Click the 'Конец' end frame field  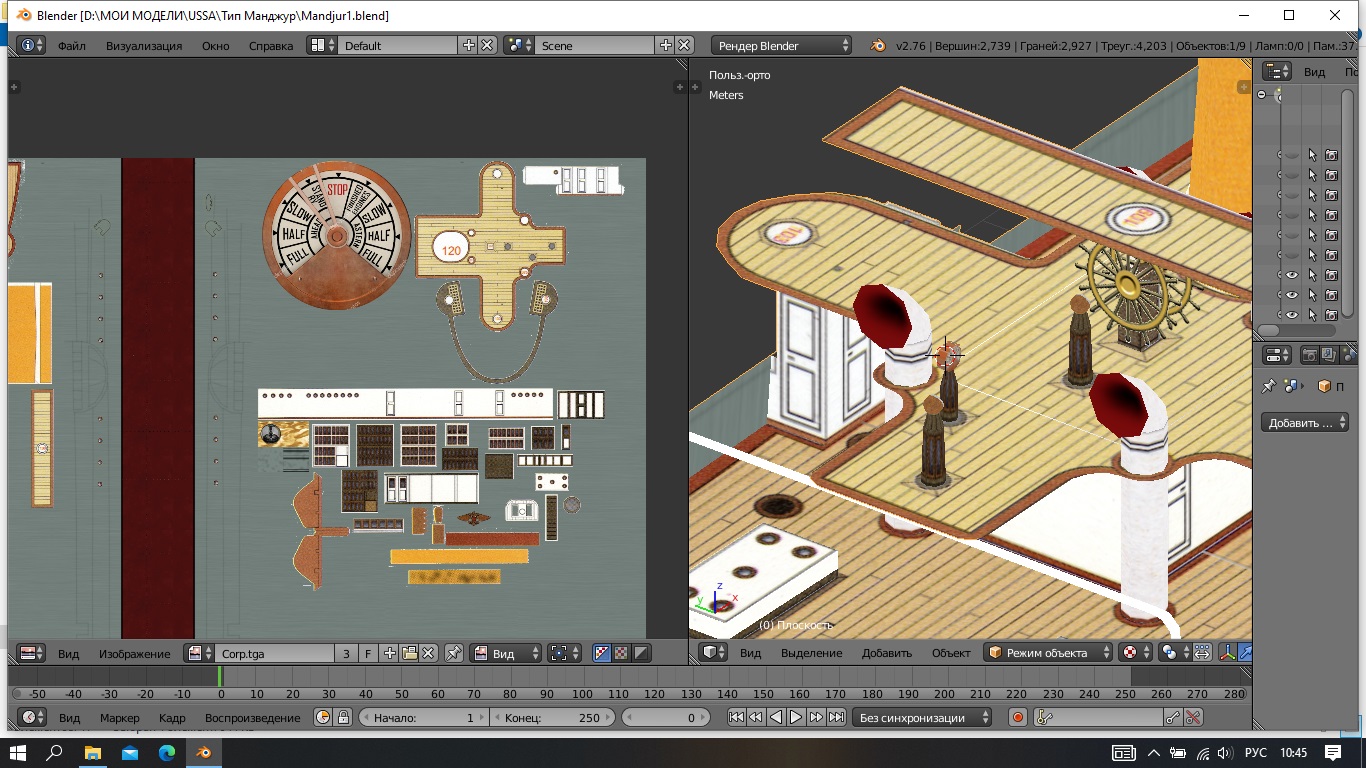553,717
